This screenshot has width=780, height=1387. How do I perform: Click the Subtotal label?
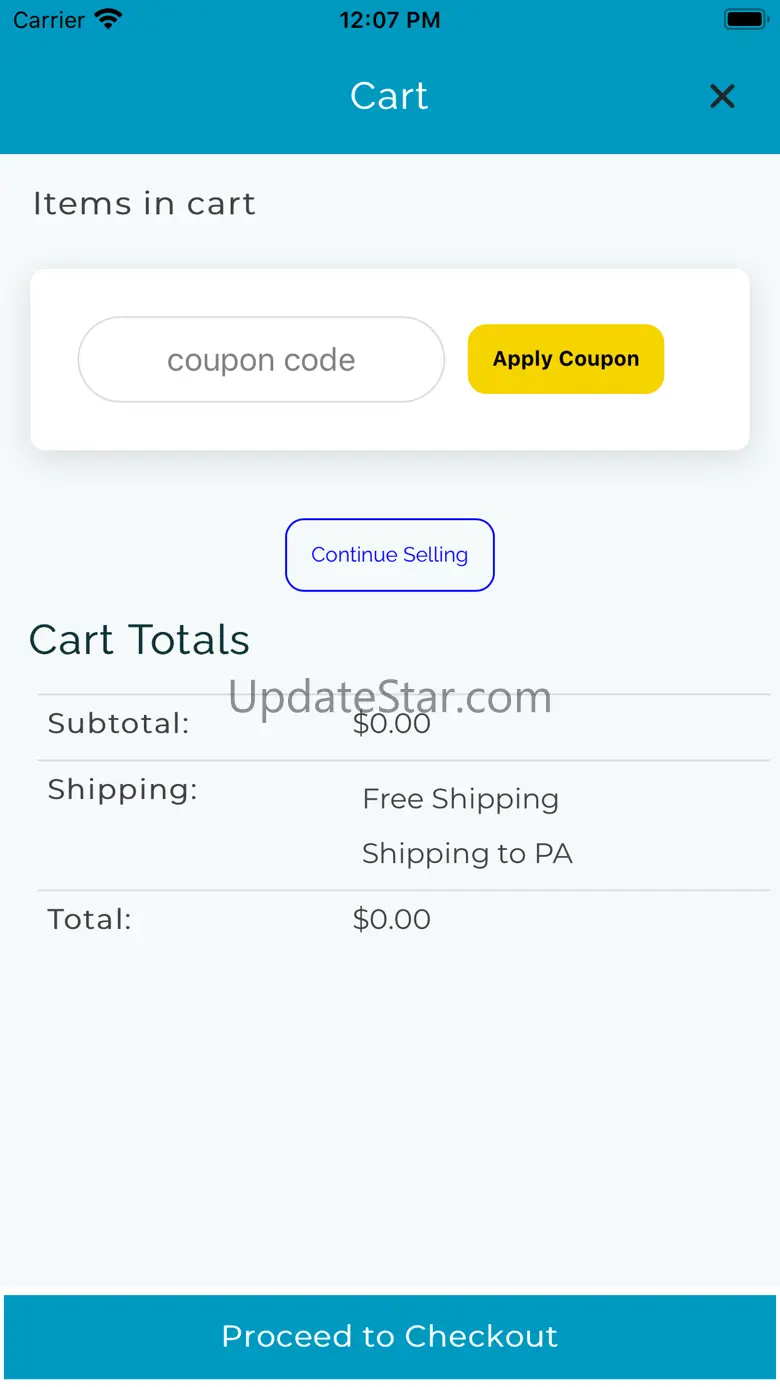point(118,724)
